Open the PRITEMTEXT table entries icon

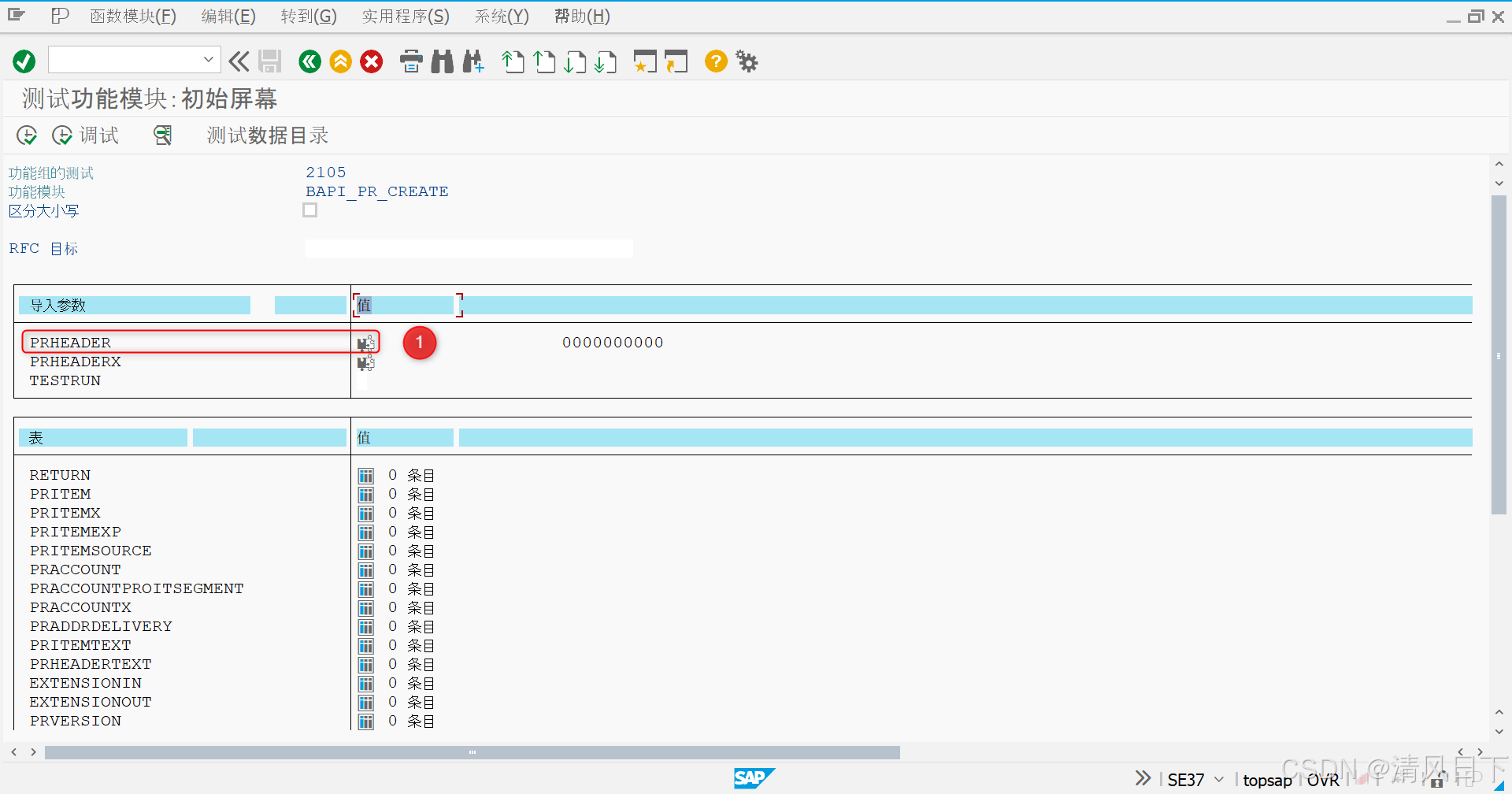point(366,646)
